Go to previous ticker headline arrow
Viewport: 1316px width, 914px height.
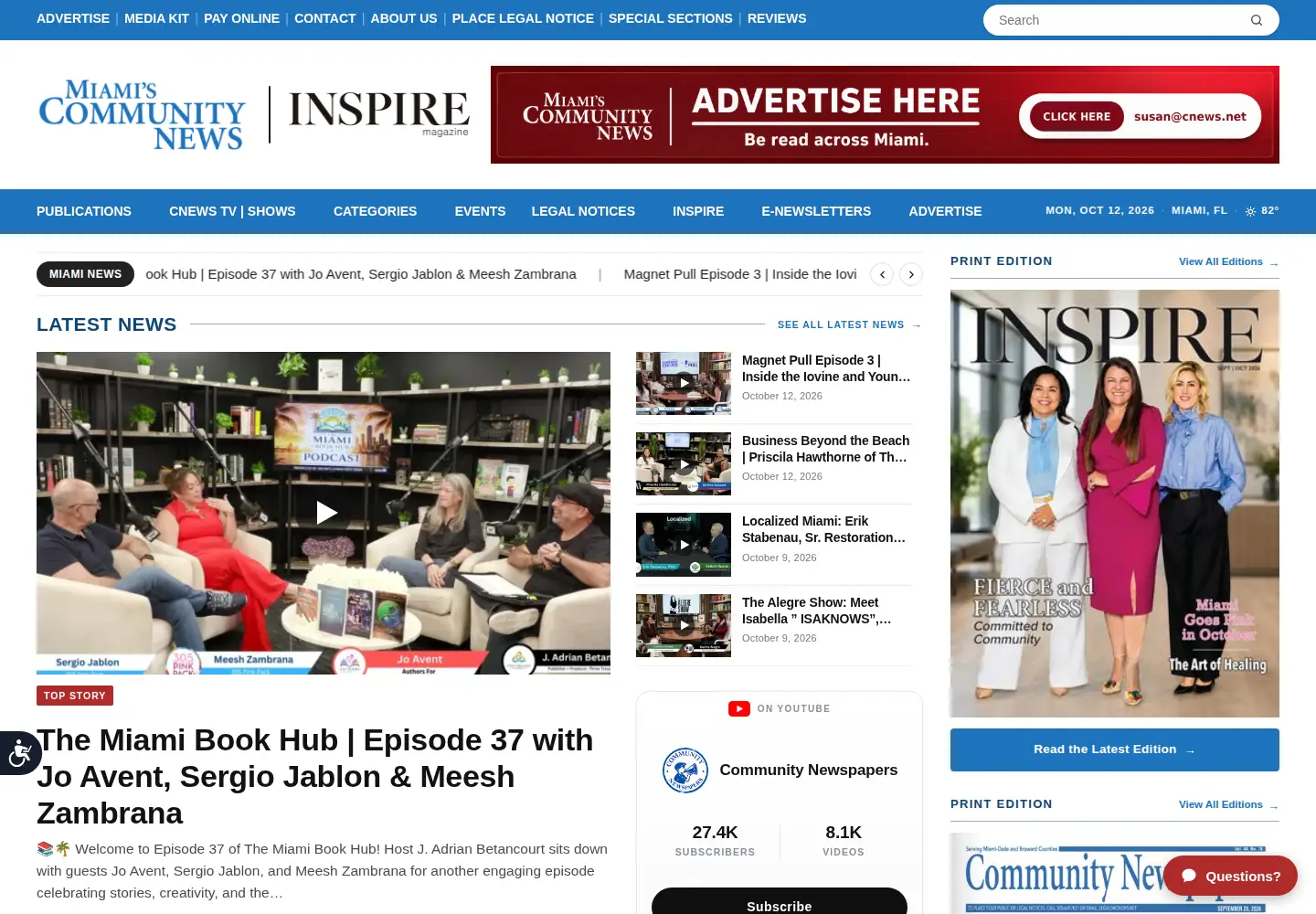click(882, 274)
